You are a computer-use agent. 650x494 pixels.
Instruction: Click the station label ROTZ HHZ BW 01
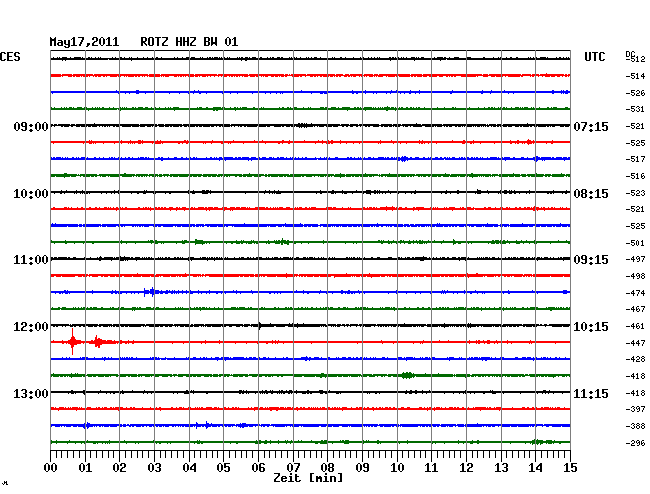point(189,42)
